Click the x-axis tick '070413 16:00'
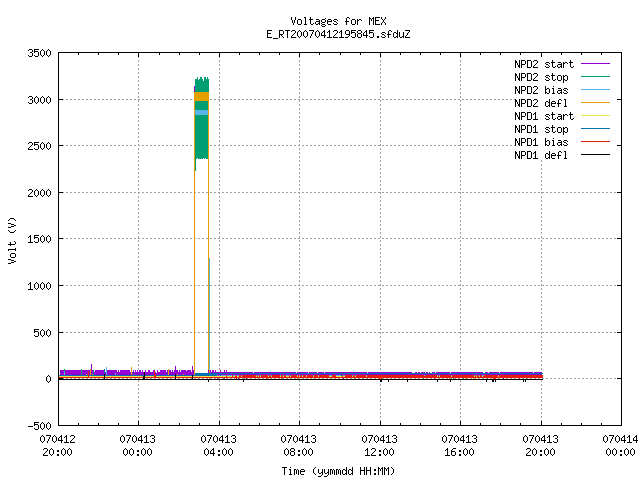640x480 pixels. pyautogui.click(x=459, y=446)
